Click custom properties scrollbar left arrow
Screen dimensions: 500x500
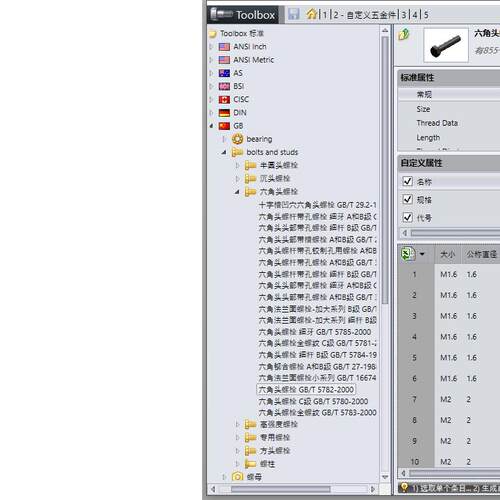[x=404, y=233]
